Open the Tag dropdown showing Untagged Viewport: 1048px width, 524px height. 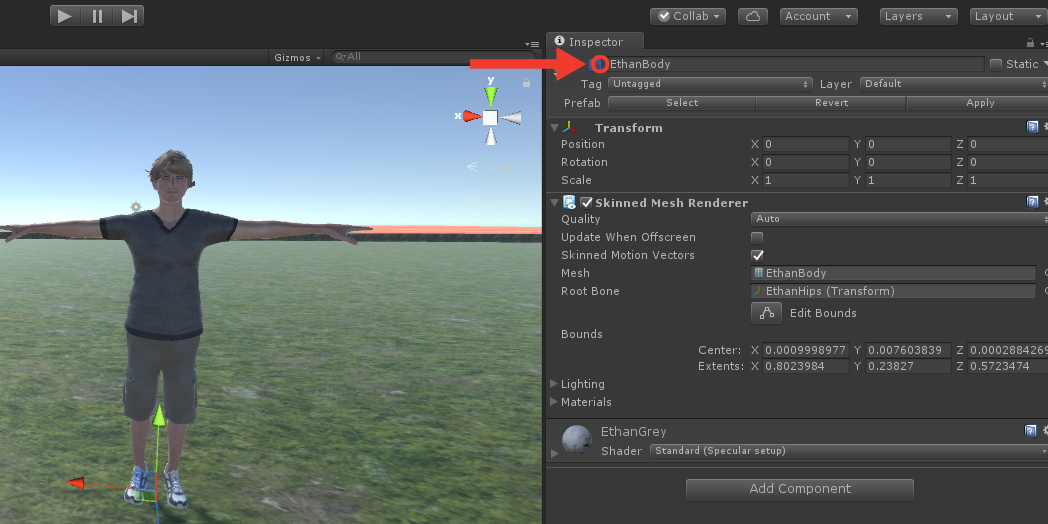(710, 84)
